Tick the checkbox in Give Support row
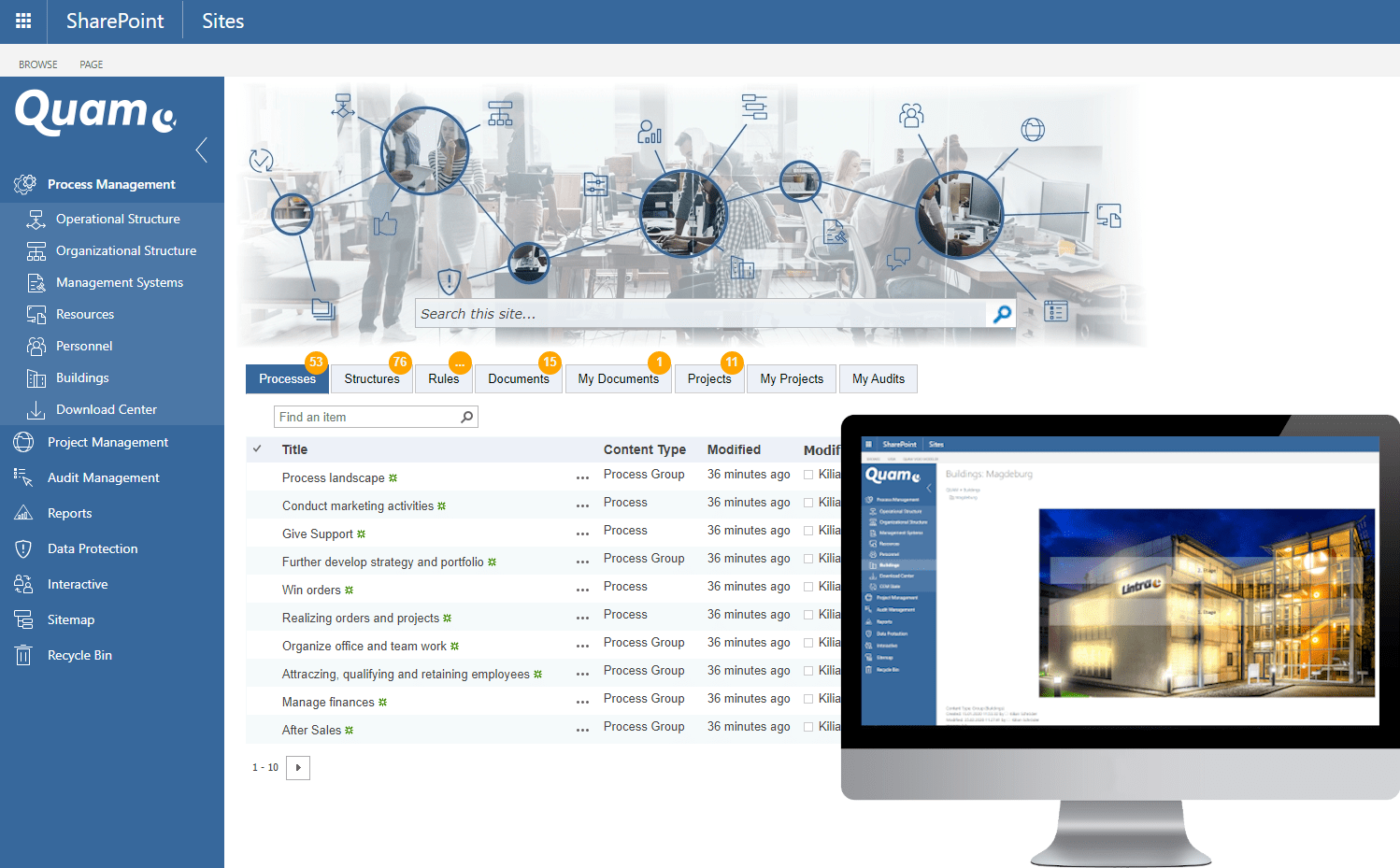The image size is (1400, 868). click(x=808, y=531)
